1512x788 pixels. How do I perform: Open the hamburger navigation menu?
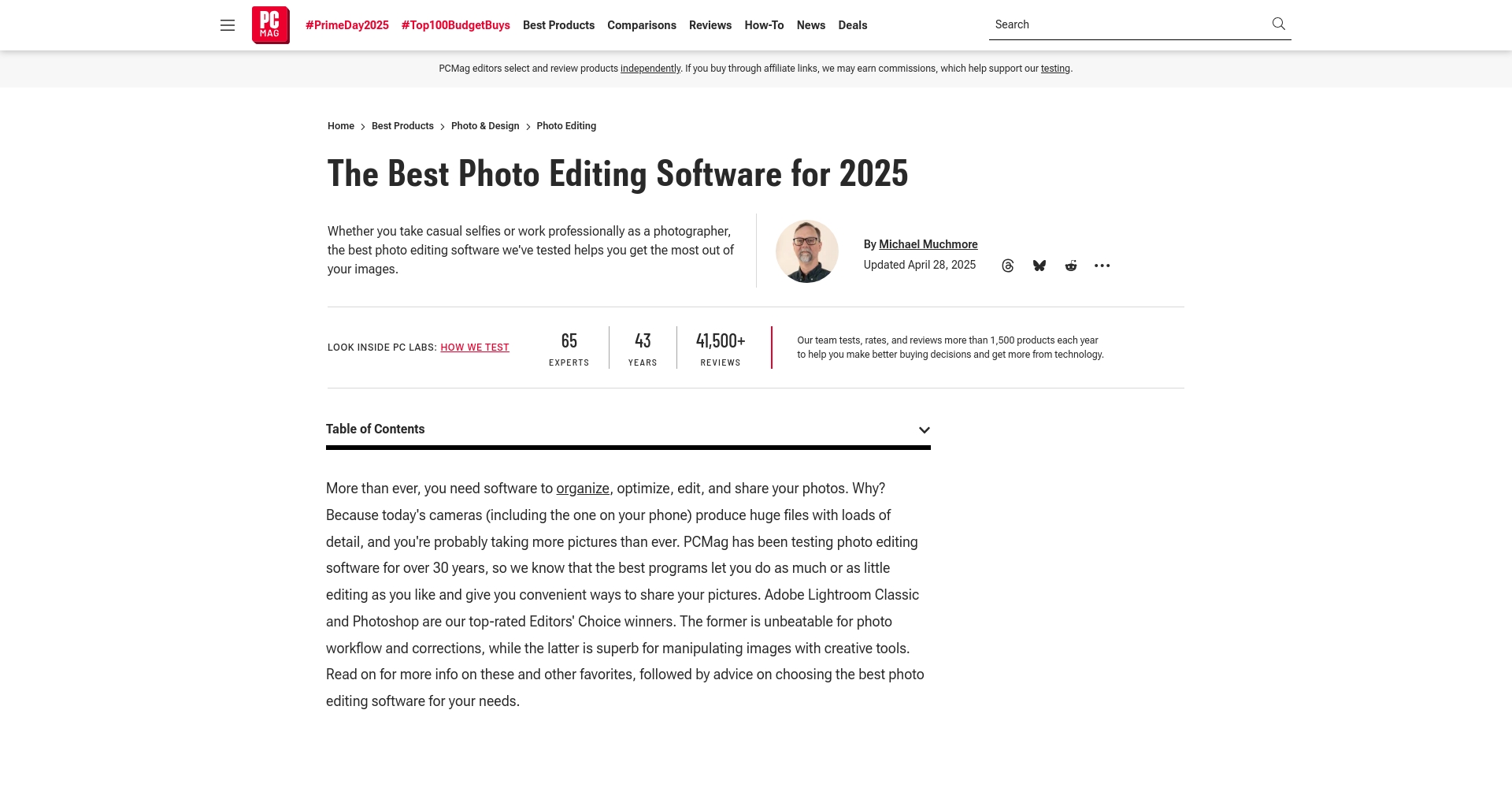[228, 25]
